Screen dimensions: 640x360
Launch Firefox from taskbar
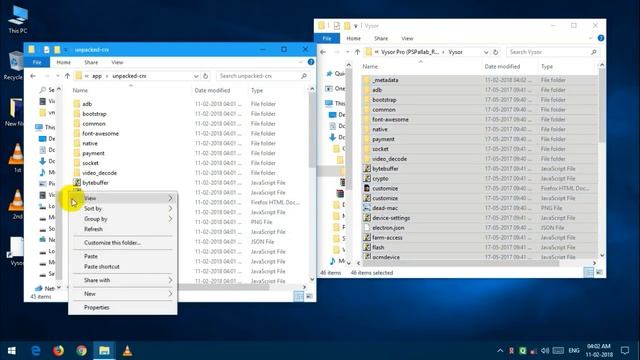pyautogui.click(x=58, y=351)
